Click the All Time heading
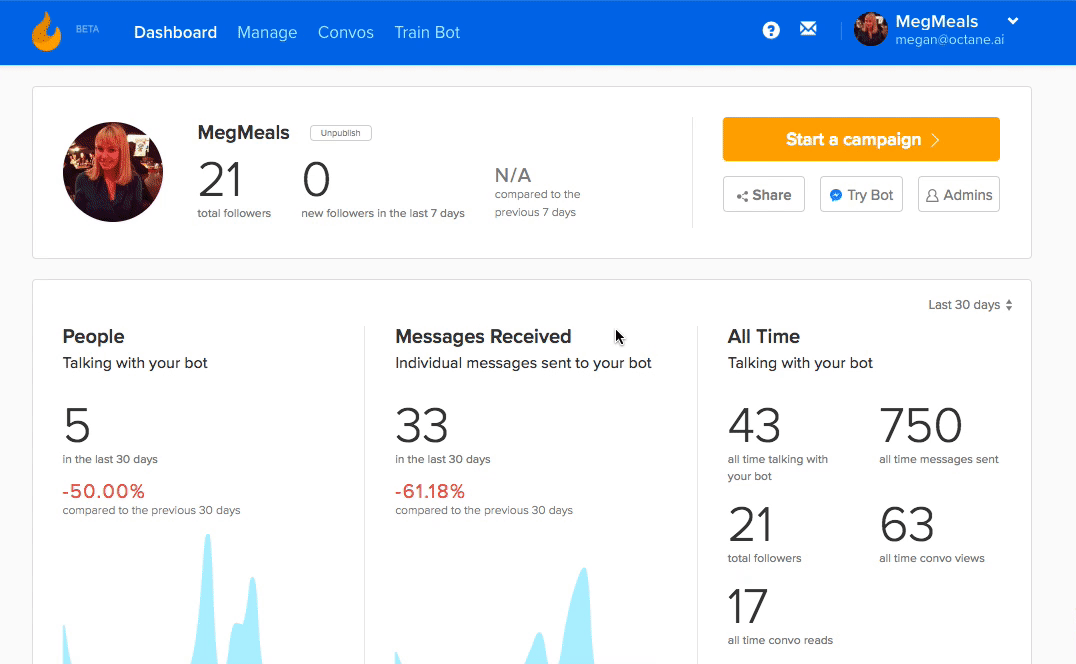This screenshot has width=1076, height=664. [x=764, y=336]
